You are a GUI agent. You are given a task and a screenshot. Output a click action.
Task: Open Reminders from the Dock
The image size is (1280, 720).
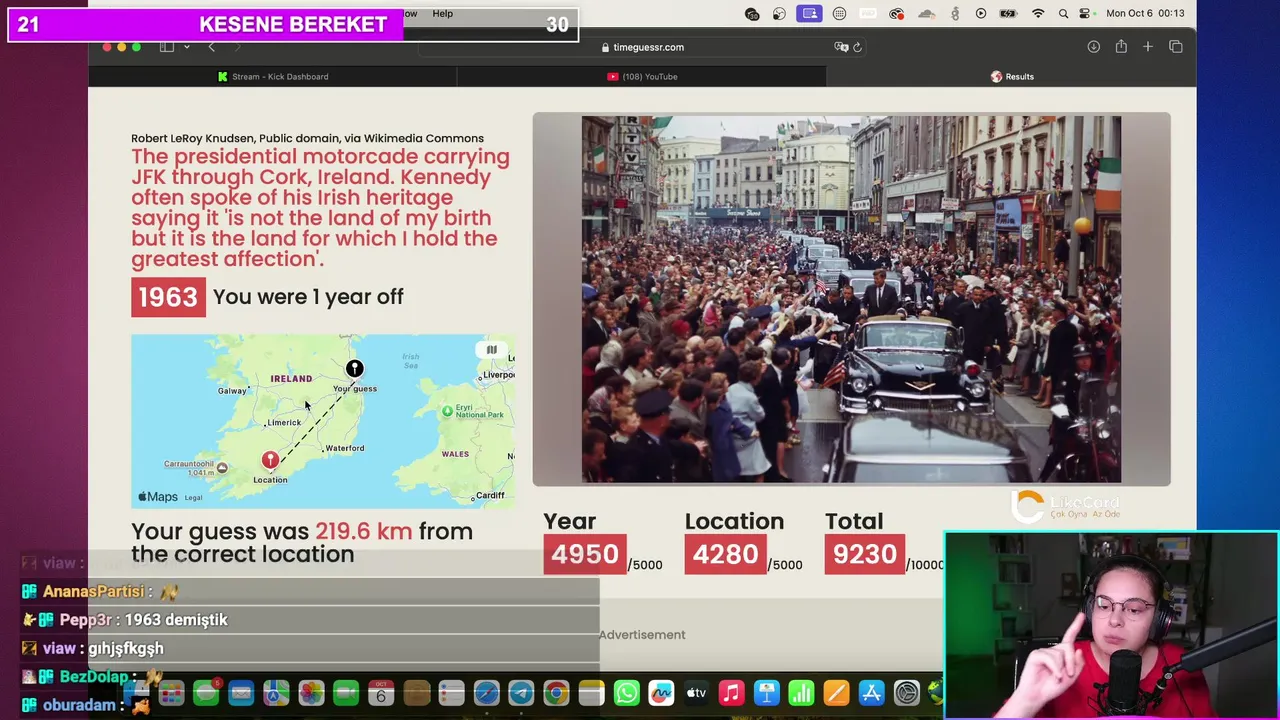click(451, 693)
